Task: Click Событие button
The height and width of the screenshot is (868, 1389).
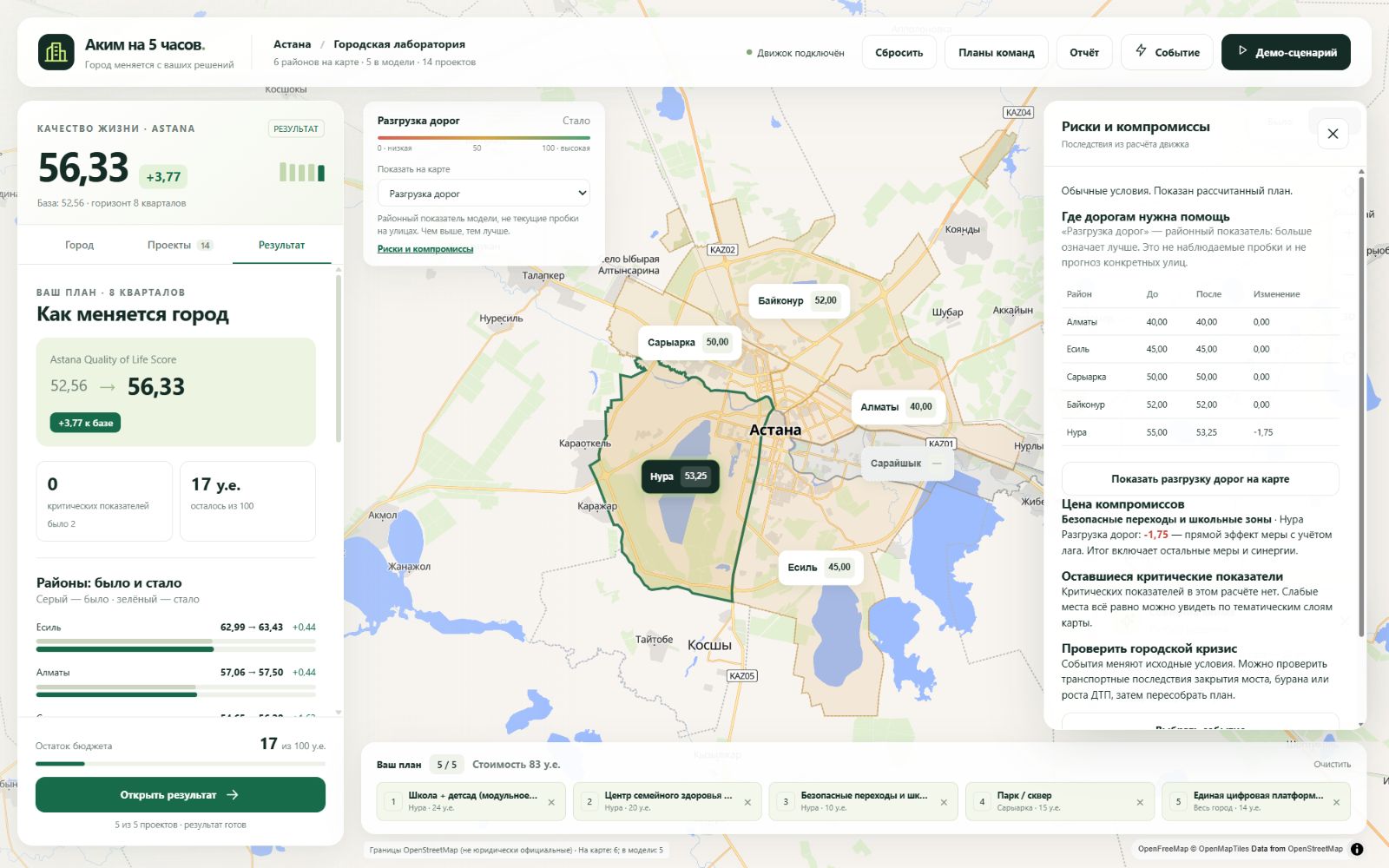Action: click(x=1167, y=52)
